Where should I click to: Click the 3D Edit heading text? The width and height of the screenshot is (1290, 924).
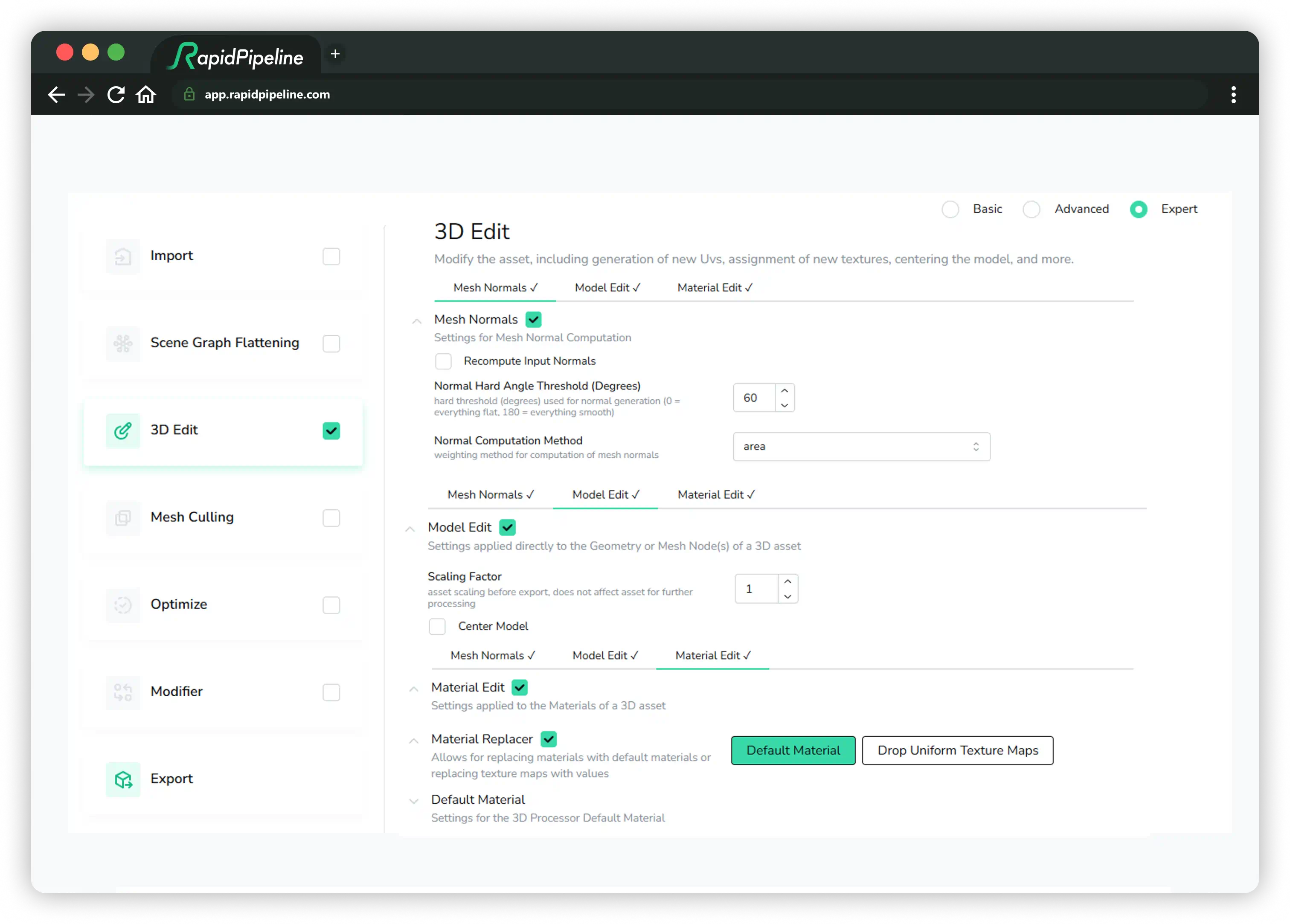tap(471, 232)
